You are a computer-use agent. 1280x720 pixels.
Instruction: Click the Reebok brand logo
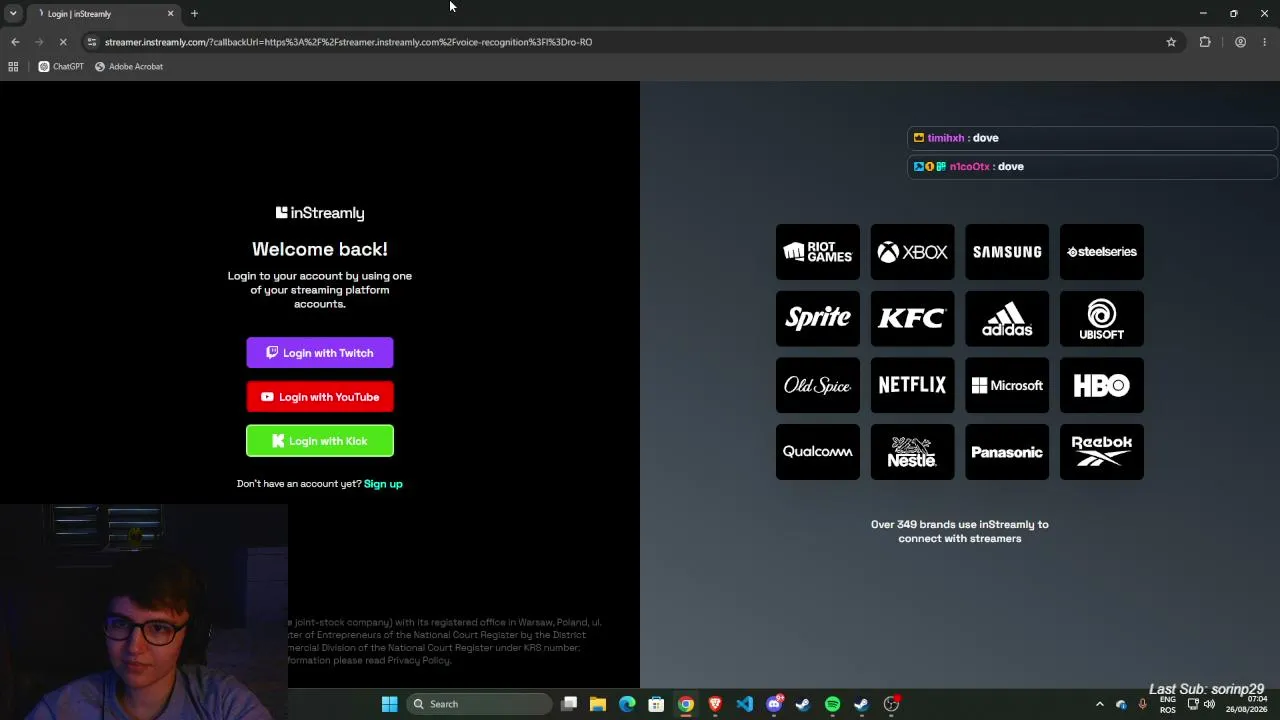[x=1102, y=452]
